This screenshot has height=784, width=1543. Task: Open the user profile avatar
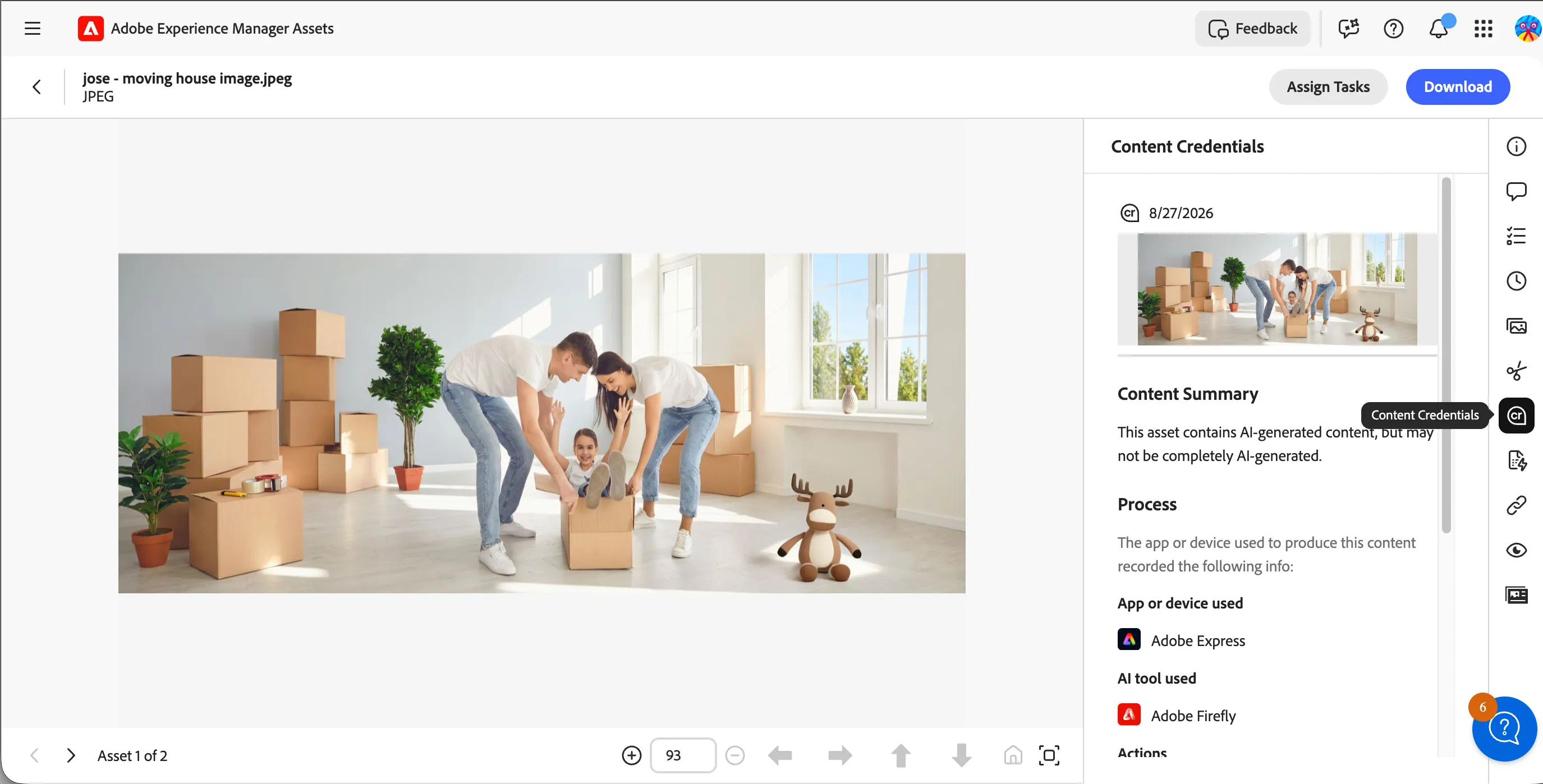(1527, 28)
